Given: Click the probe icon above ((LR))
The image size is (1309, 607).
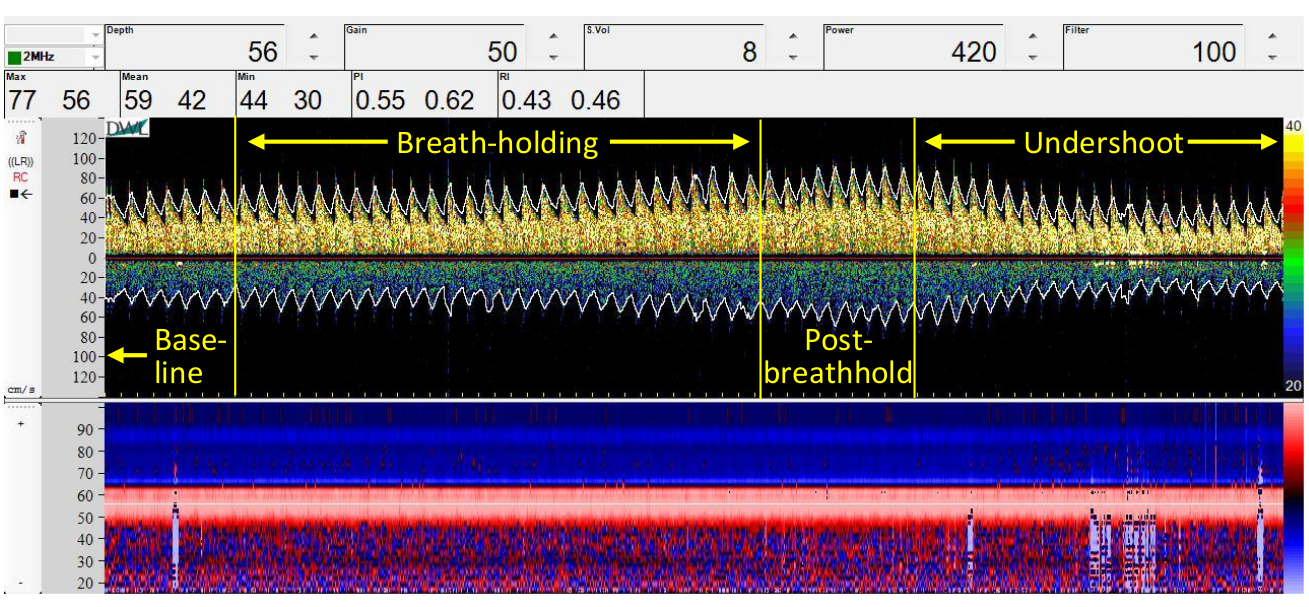Looking at the screenshot, I should coord(20,138).
